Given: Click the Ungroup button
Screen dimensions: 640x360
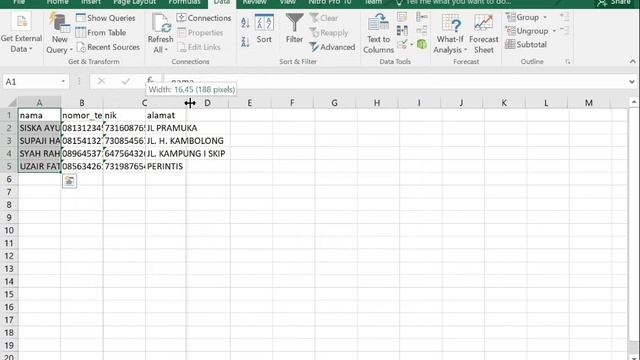Looking at the screenshot, I should point(527,31).
